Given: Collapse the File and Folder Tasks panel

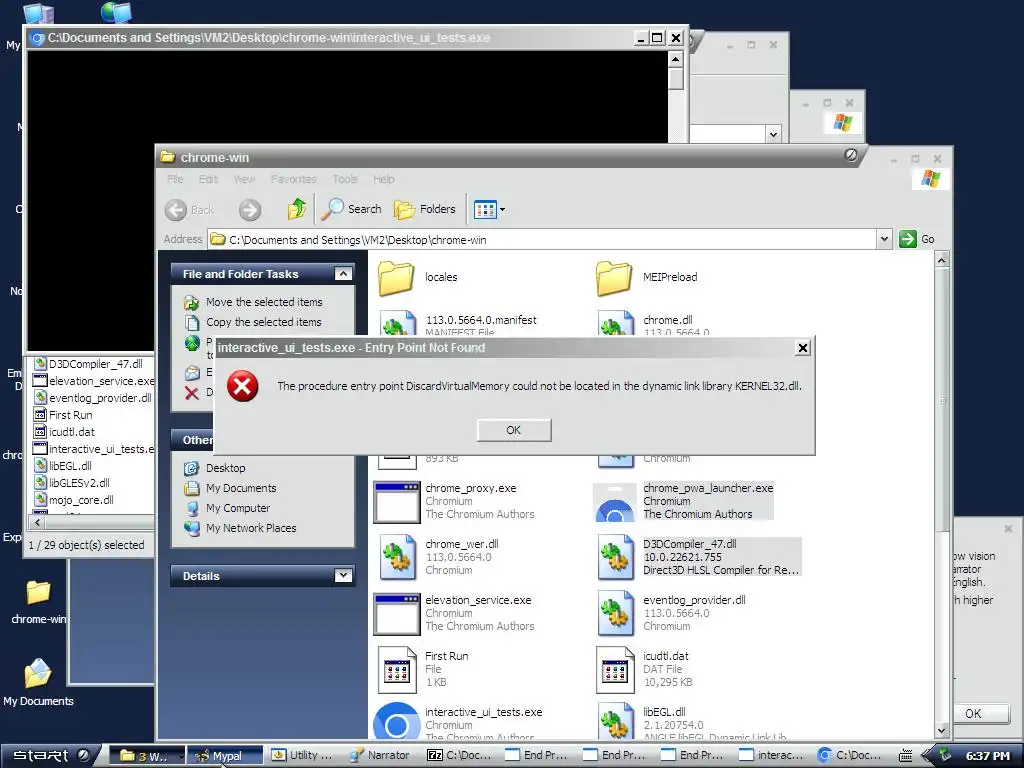Looking at the screenshot, I should pos(343,274).
